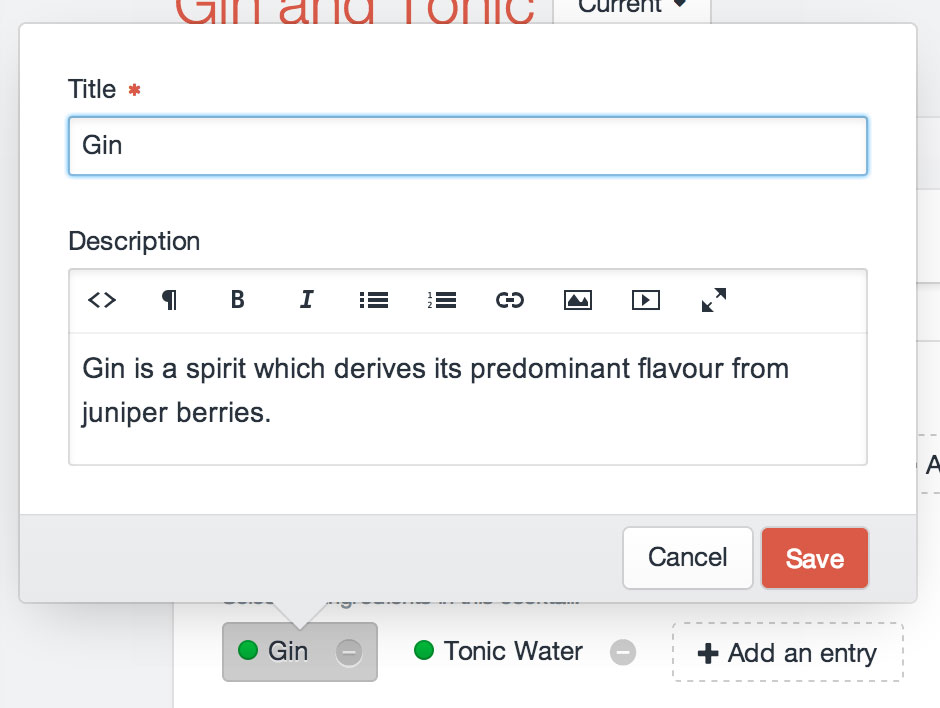Toggle italic formatting in the editor
This screenshot has height=708, width=940.
(x=306, y=300)
